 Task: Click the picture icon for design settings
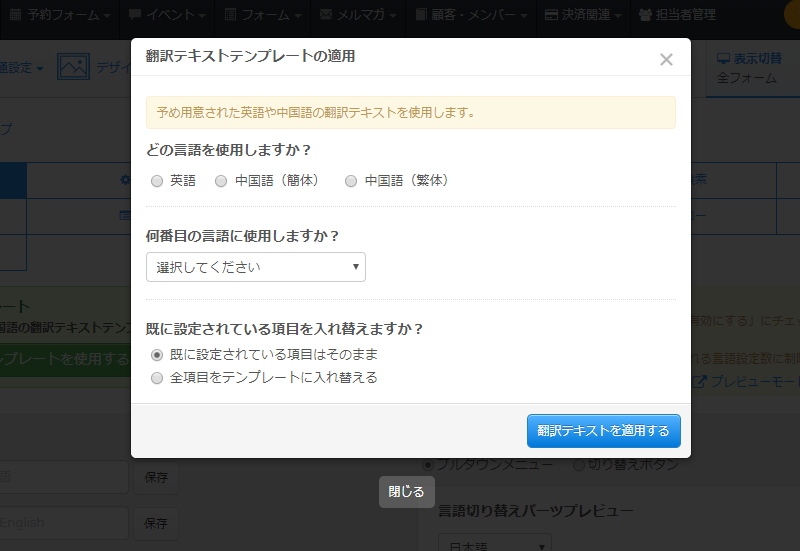73,67
